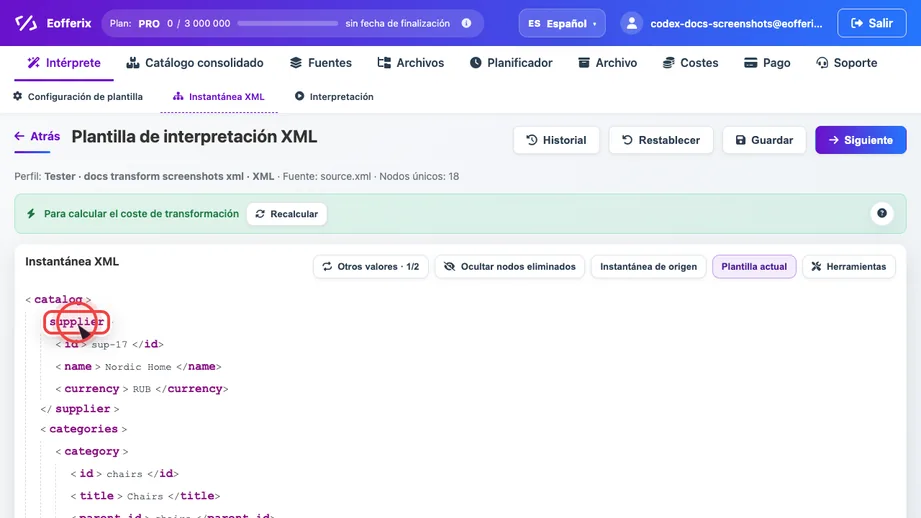Open Configuración de plantilla step
921x518 pixels.
click(x=78, y=96)
